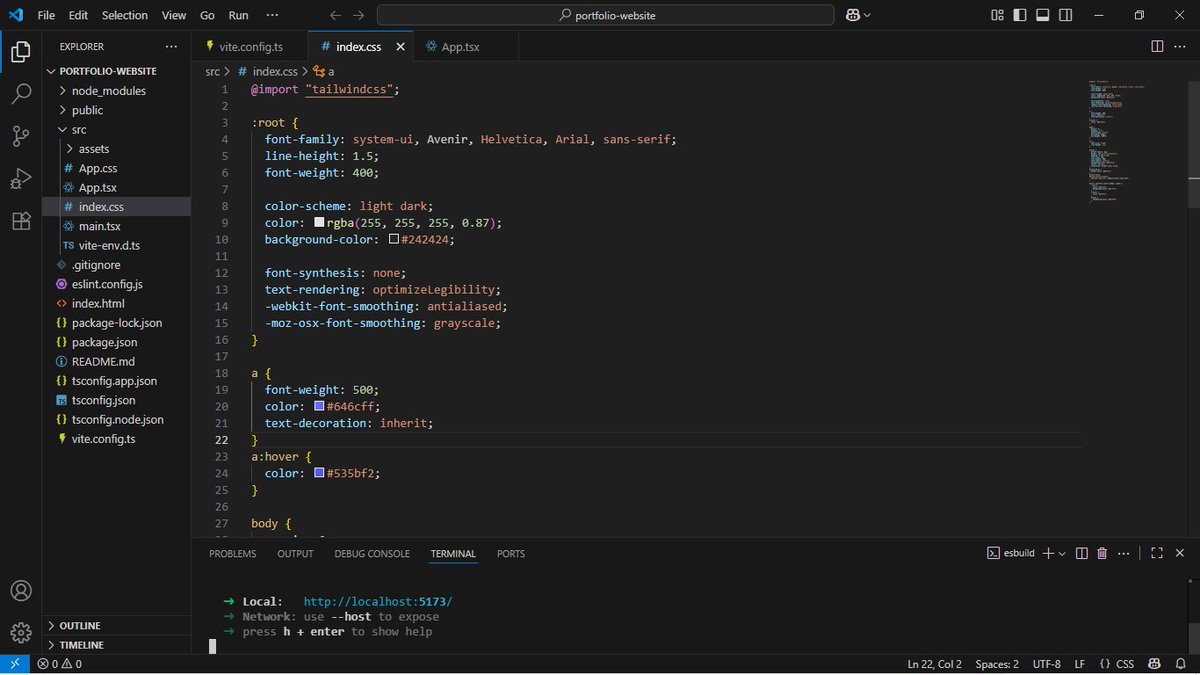This screenshot has height=675, width=1200.
Task: Click errors and warnings count in status bar
Action: 60,664
